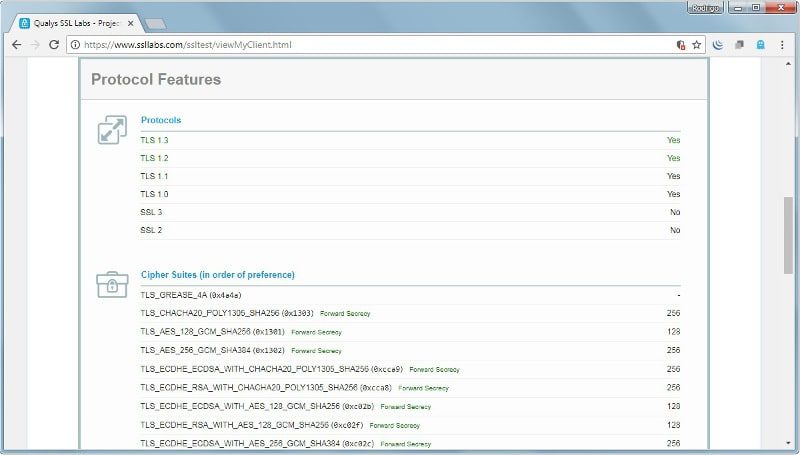
Task: Go back to the previous page
Action: [x=16, y=45]
